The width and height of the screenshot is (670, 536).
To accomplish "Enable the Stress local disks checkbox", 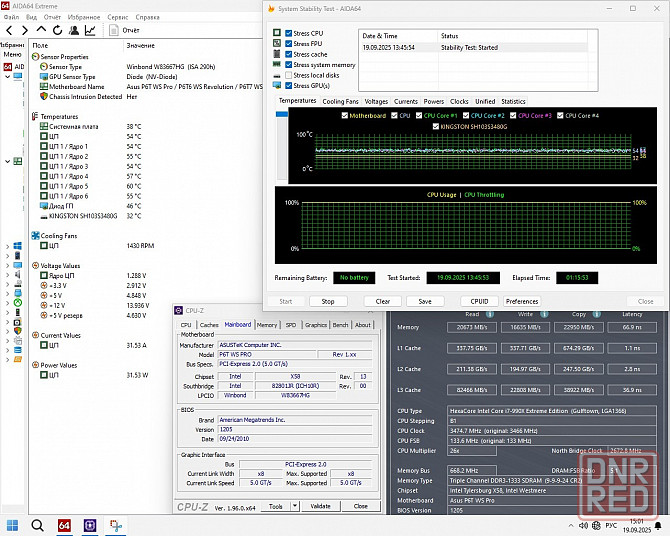I will pos(289,75).
